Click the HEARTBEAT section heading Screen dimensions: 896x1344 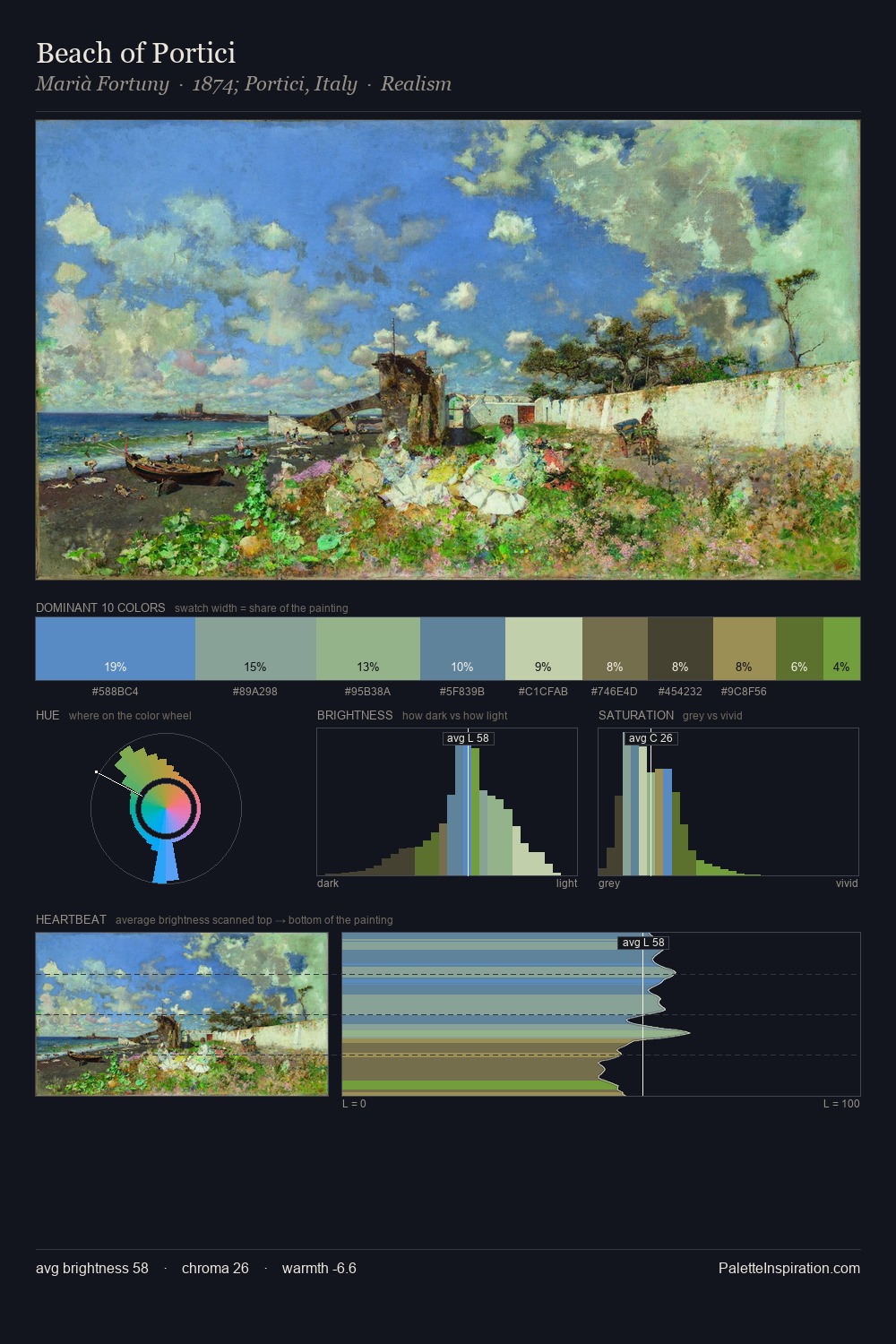[x=71, y=919]
